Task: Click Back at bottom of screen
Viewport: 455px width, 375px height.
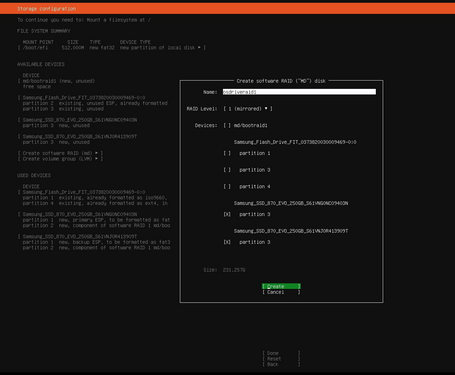Action: pos(281,364)
